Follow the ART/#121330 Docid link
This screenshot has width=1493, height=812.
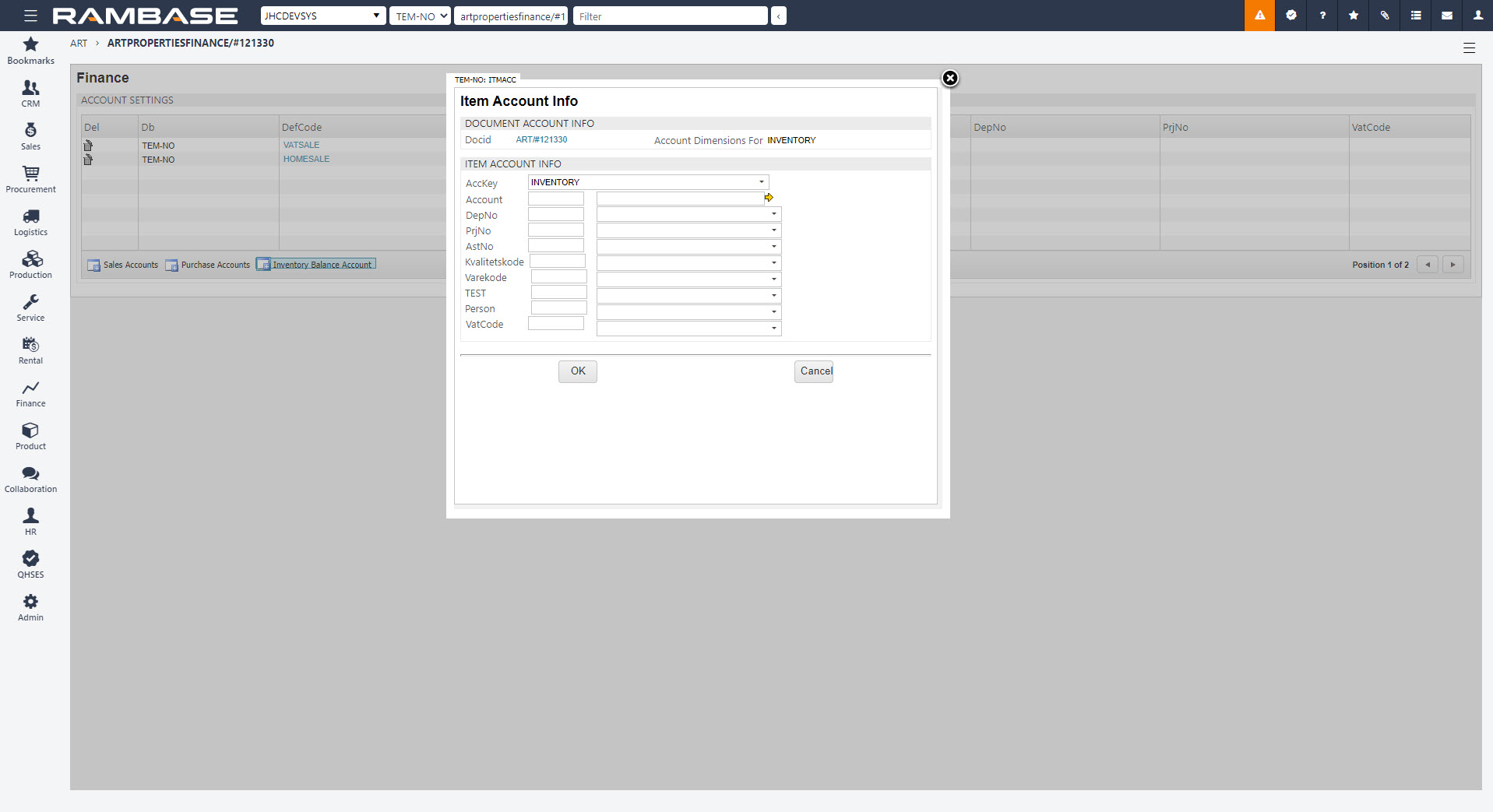[541, 140]
